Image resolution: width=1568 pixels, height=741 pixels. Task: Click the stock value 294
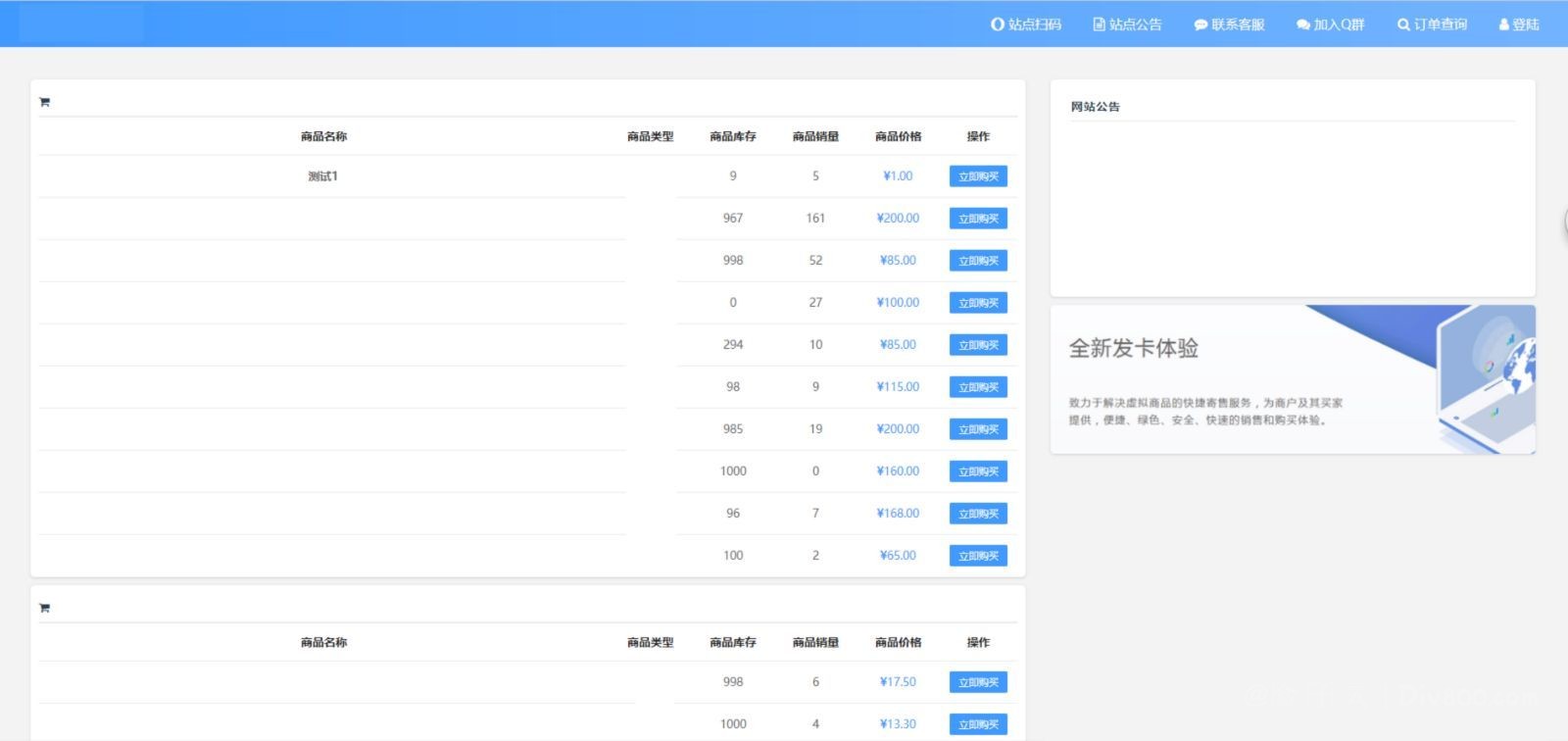pyautogui.click(x=733, y=345)
